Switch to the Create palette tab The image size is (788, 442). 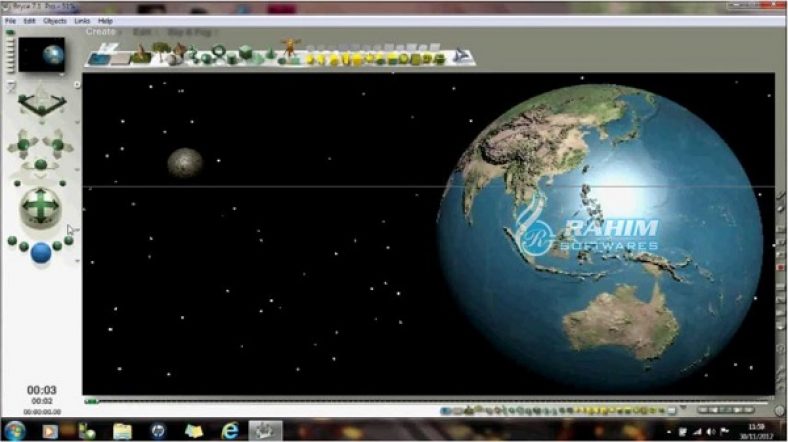[101, 32]
